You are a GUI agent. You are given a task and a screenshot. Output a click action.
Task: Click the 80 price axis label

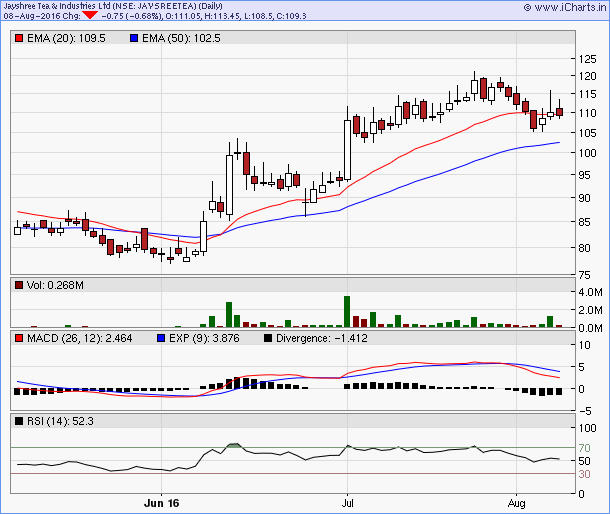click(584, 248)
